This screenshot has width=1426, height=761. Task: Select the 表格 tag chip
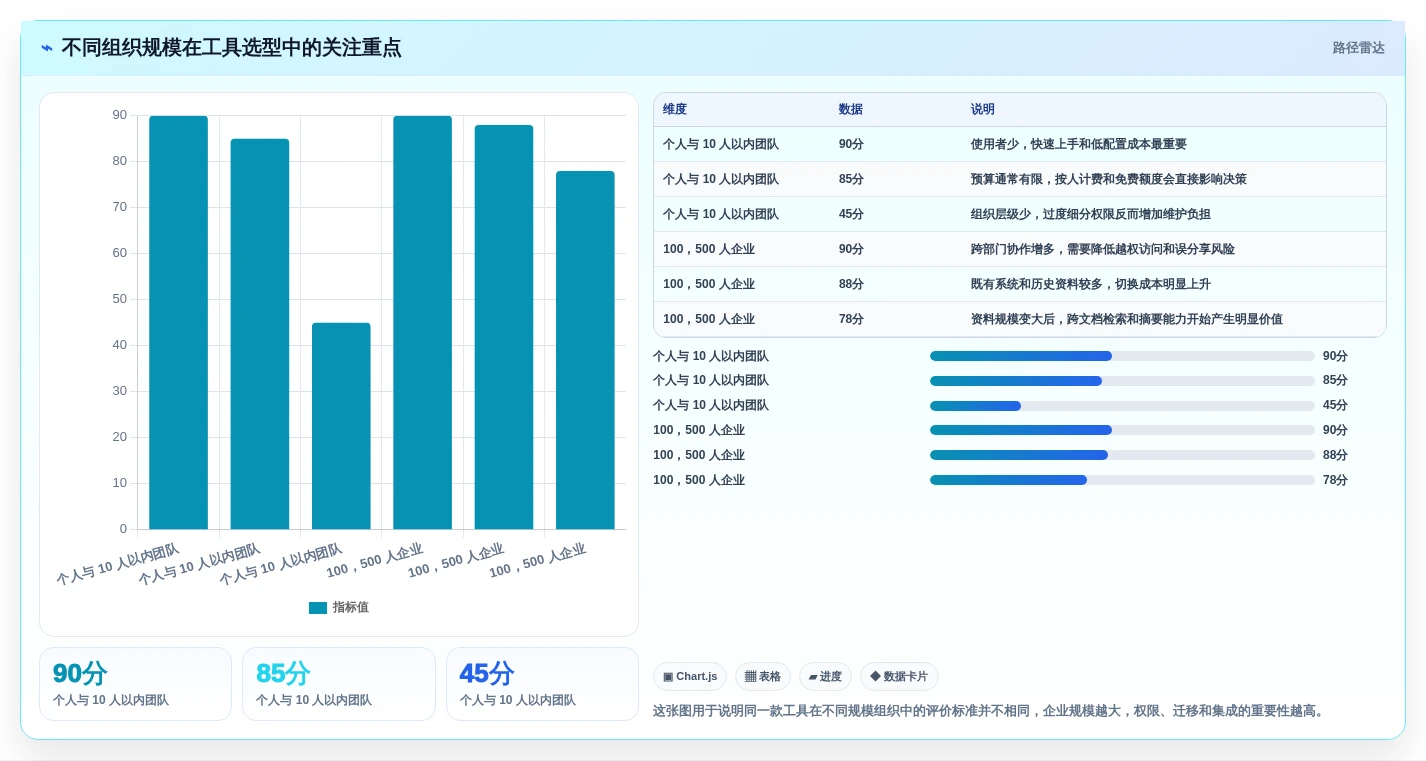763,677
